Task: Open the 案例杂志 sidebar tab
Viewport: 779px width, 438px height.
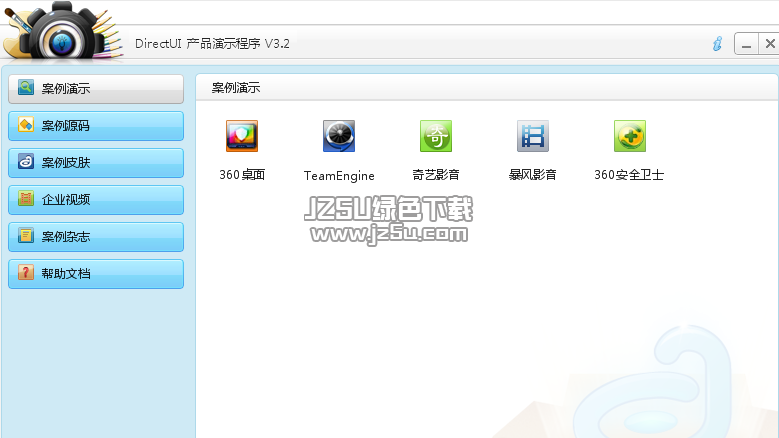Action: tap(96, 237)
